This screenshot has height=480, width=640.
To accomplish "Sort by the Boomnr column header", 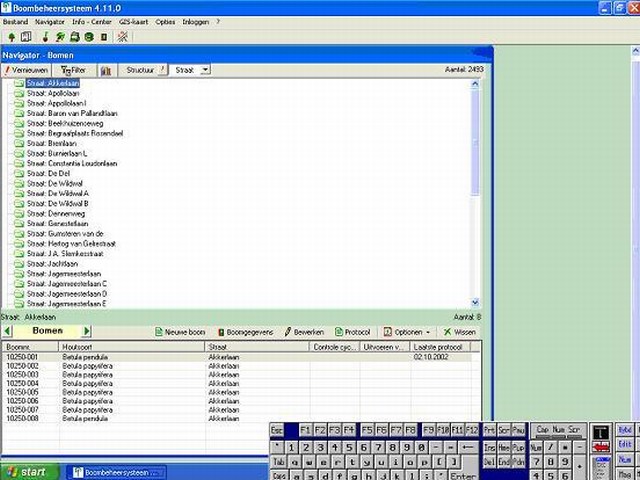I will (x=30, y=347).
